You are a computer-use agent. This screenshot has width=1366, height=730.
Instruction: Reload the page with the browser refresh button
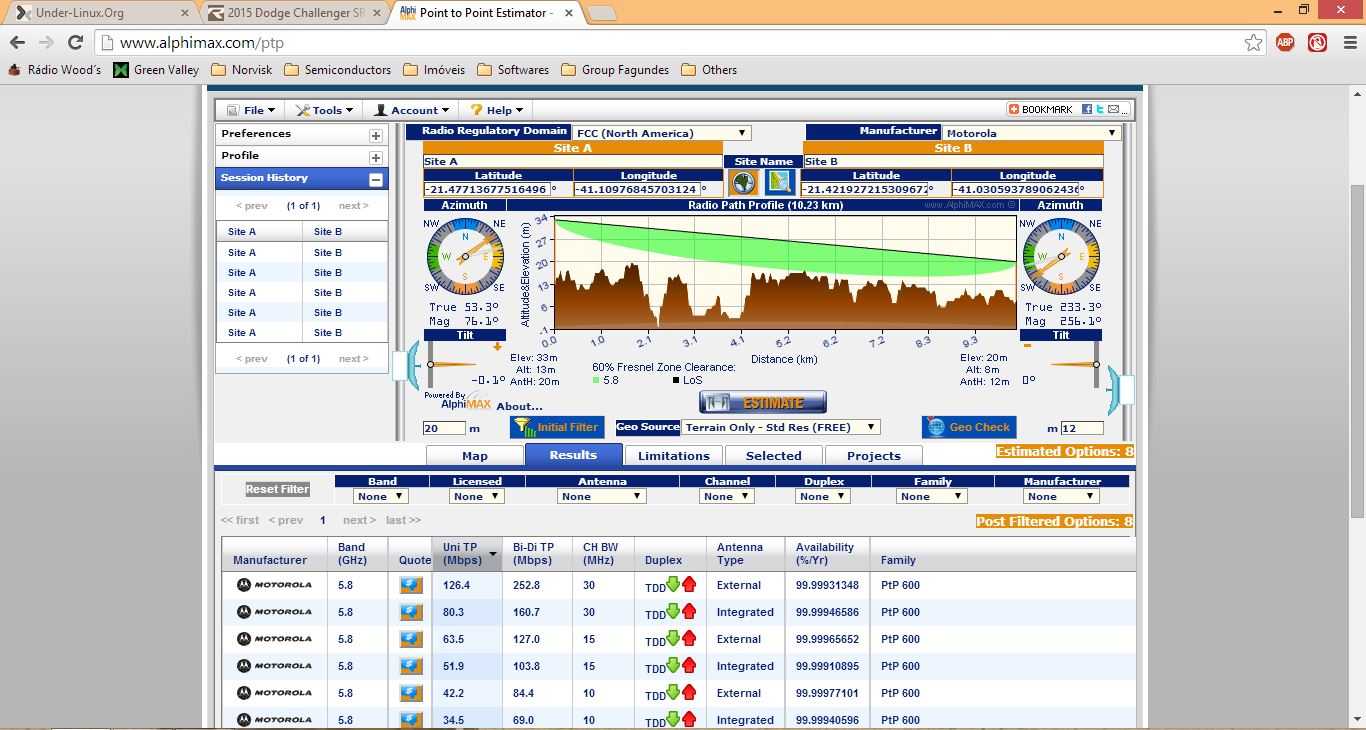coord(75,43)
